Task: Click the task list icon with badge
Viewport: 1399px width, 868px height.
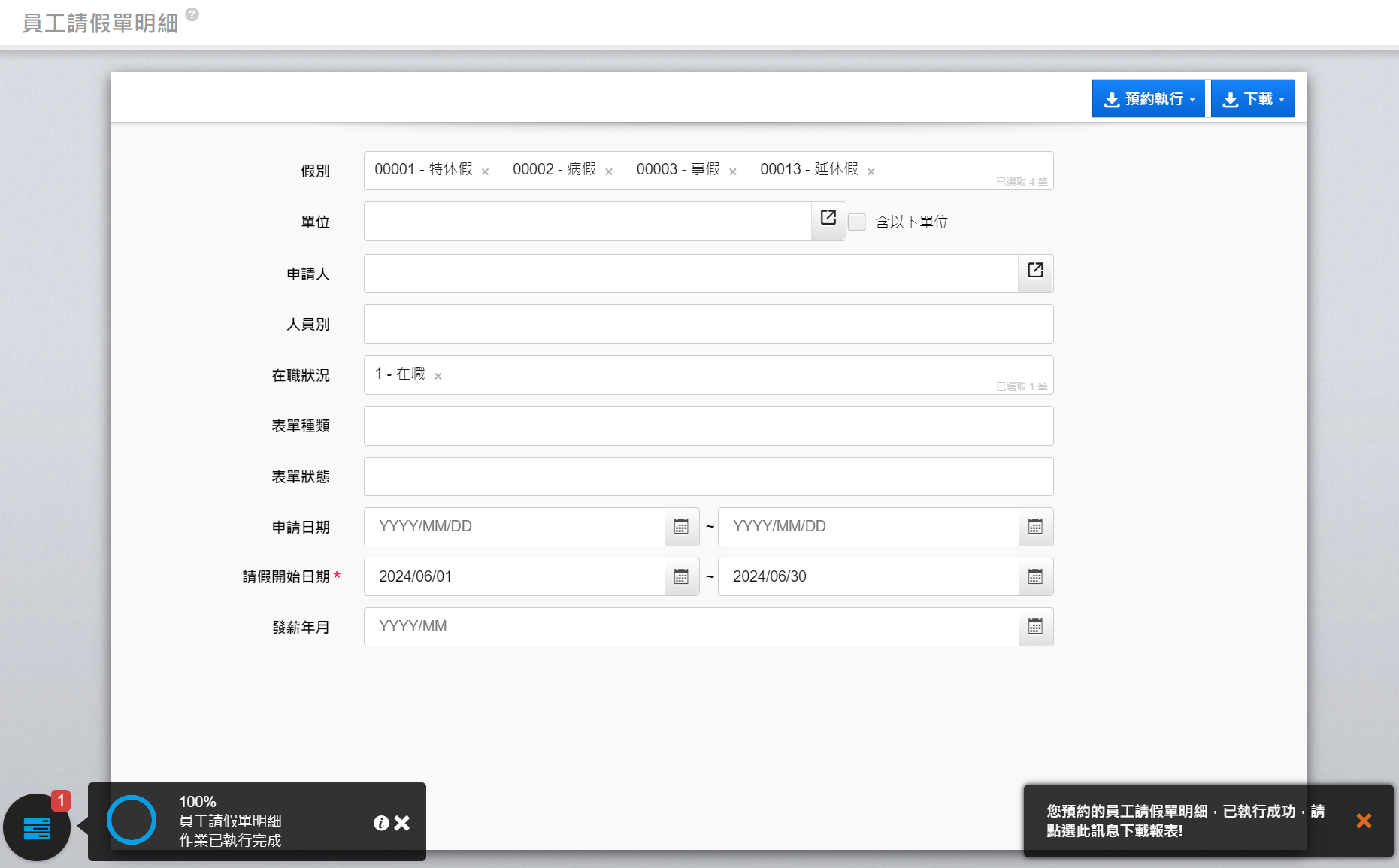Action: click(x=37, y=827)
